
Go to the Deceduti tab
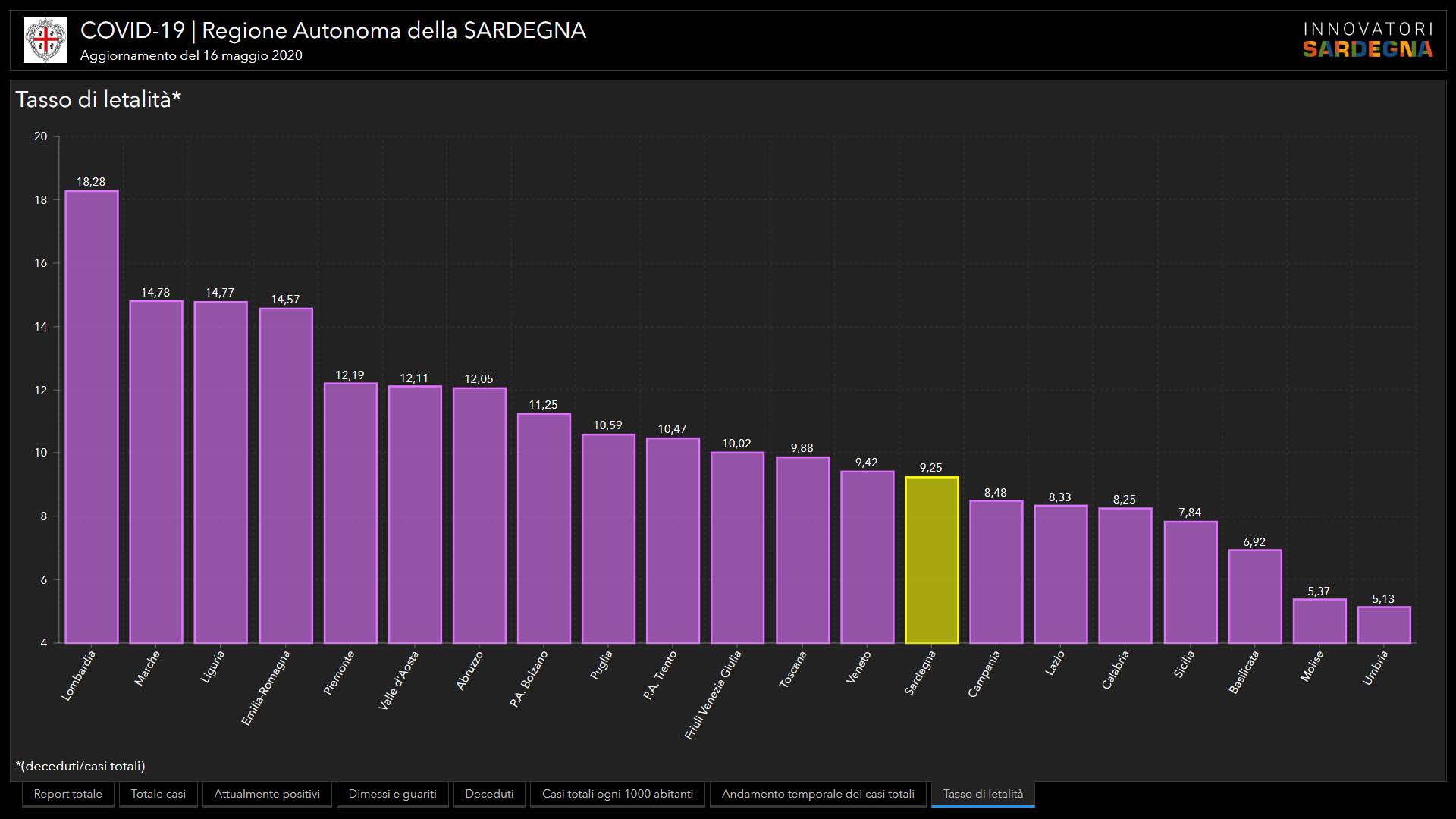point(489,794)
